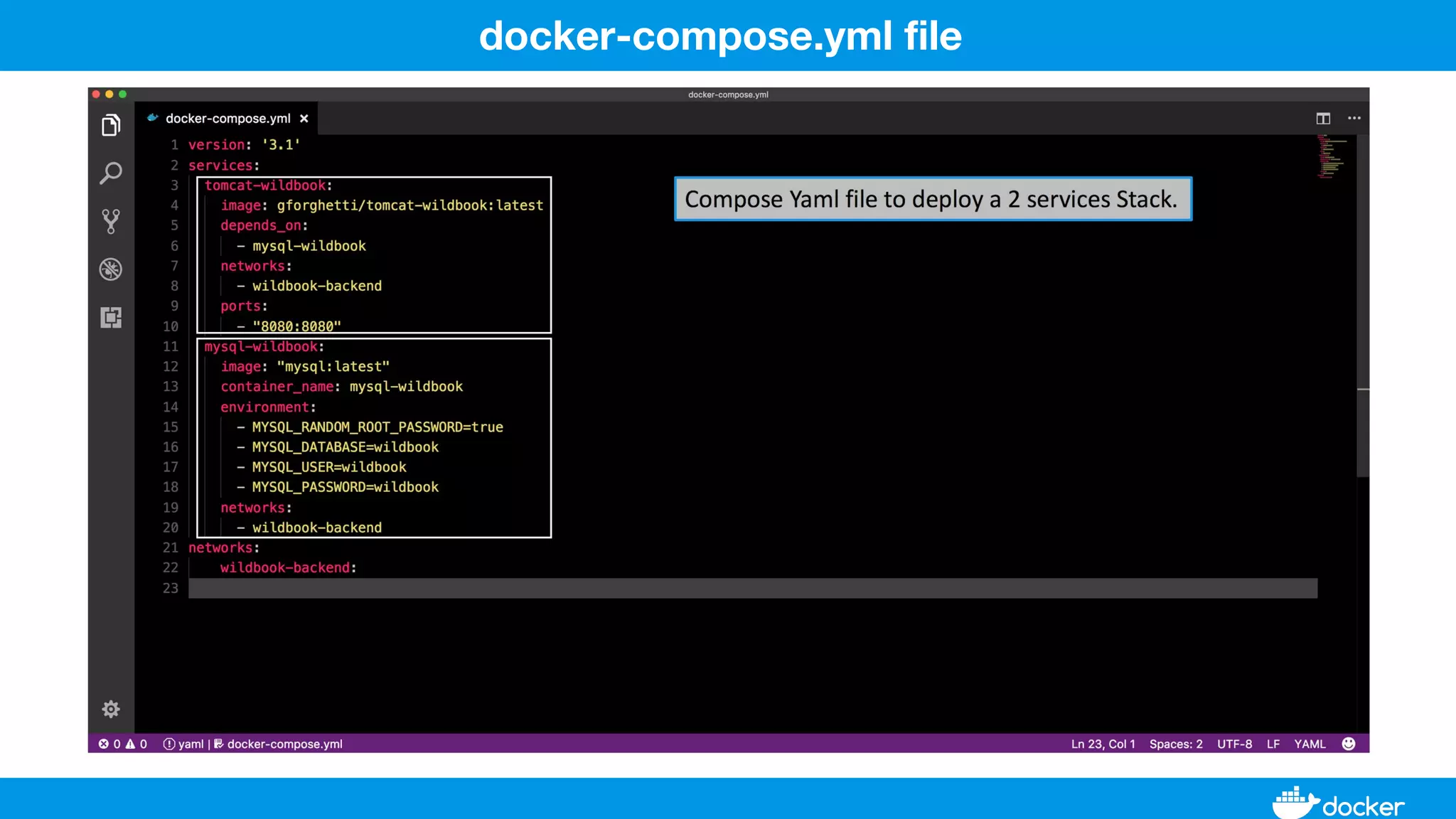Click the code minimap preview
The image size is (1456, 819).
pyautogui.click(x=1332, y=156)
